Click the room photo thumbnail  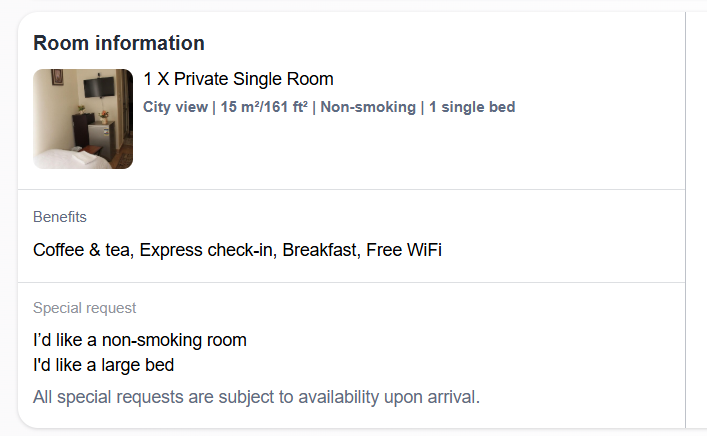[x=83, y=119]
